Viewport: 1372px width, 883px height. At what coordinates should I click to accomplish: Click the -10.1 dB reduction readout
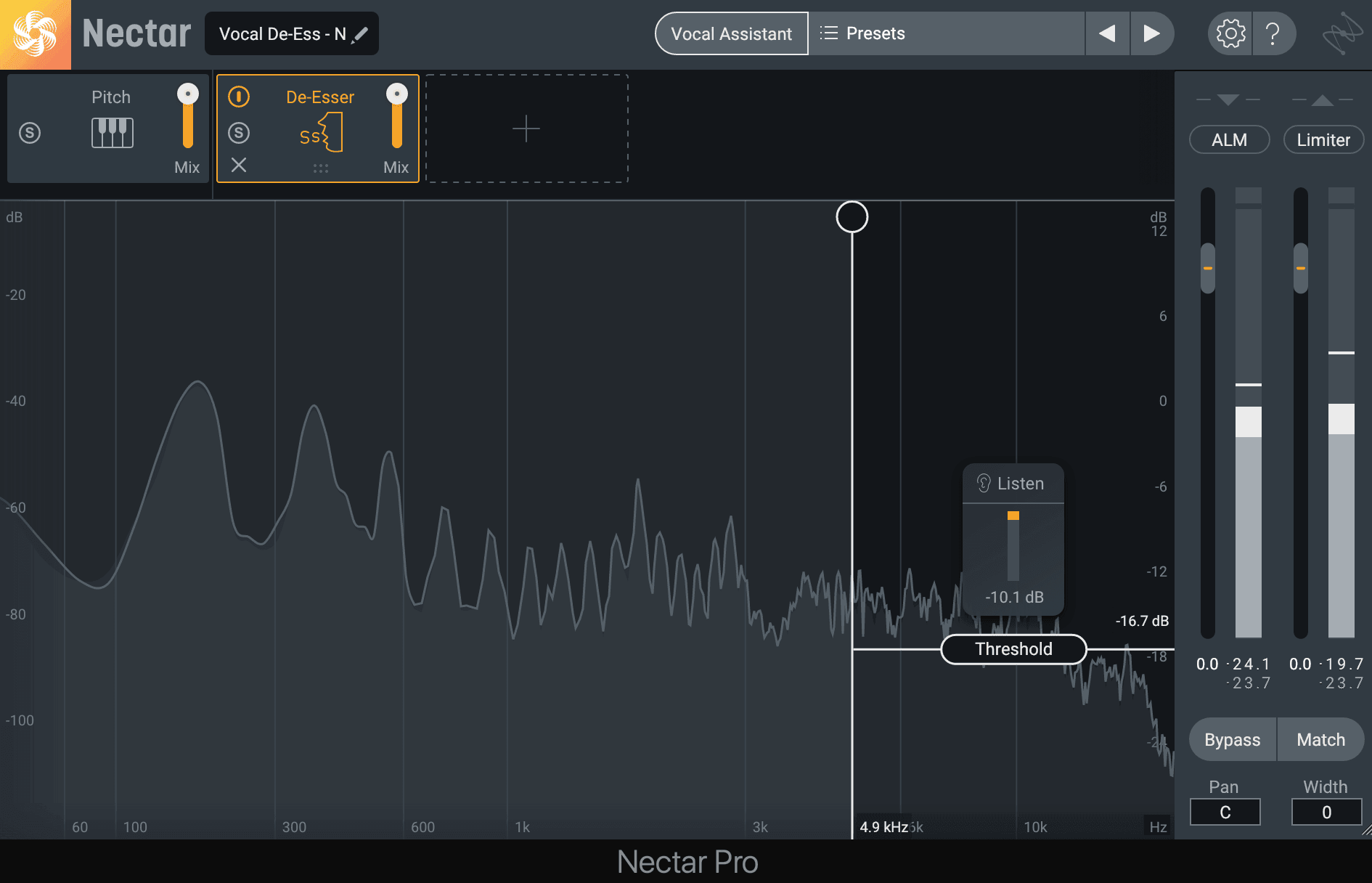pyautogui.click(x=1014, y=597)
